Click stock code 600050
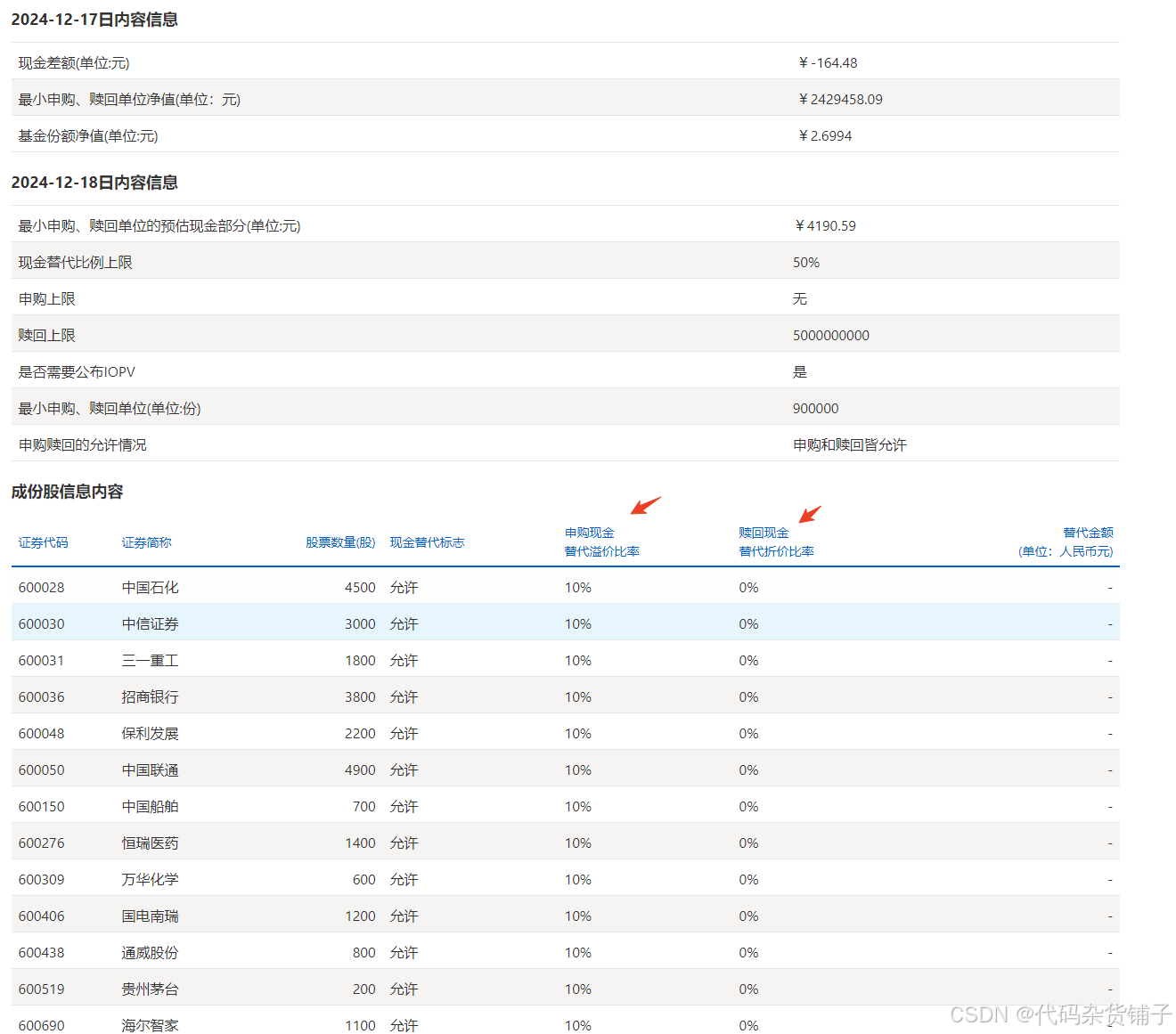Screen dimensions: 1176x1034 (x=41, y=770)
